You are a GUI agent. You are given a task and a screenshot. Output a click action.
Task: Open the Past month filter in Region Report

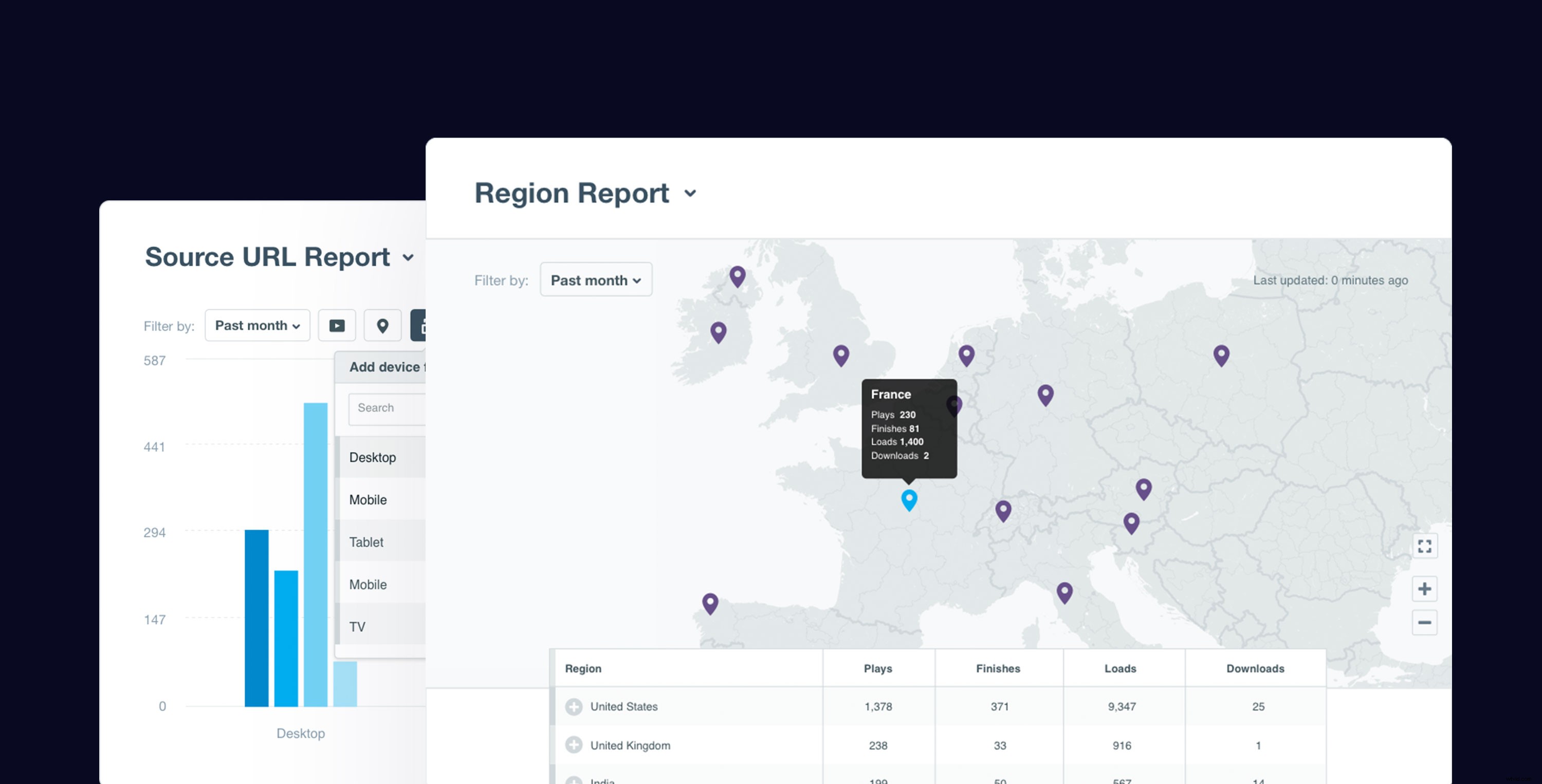pyautogui.click(x=596, y=279)
